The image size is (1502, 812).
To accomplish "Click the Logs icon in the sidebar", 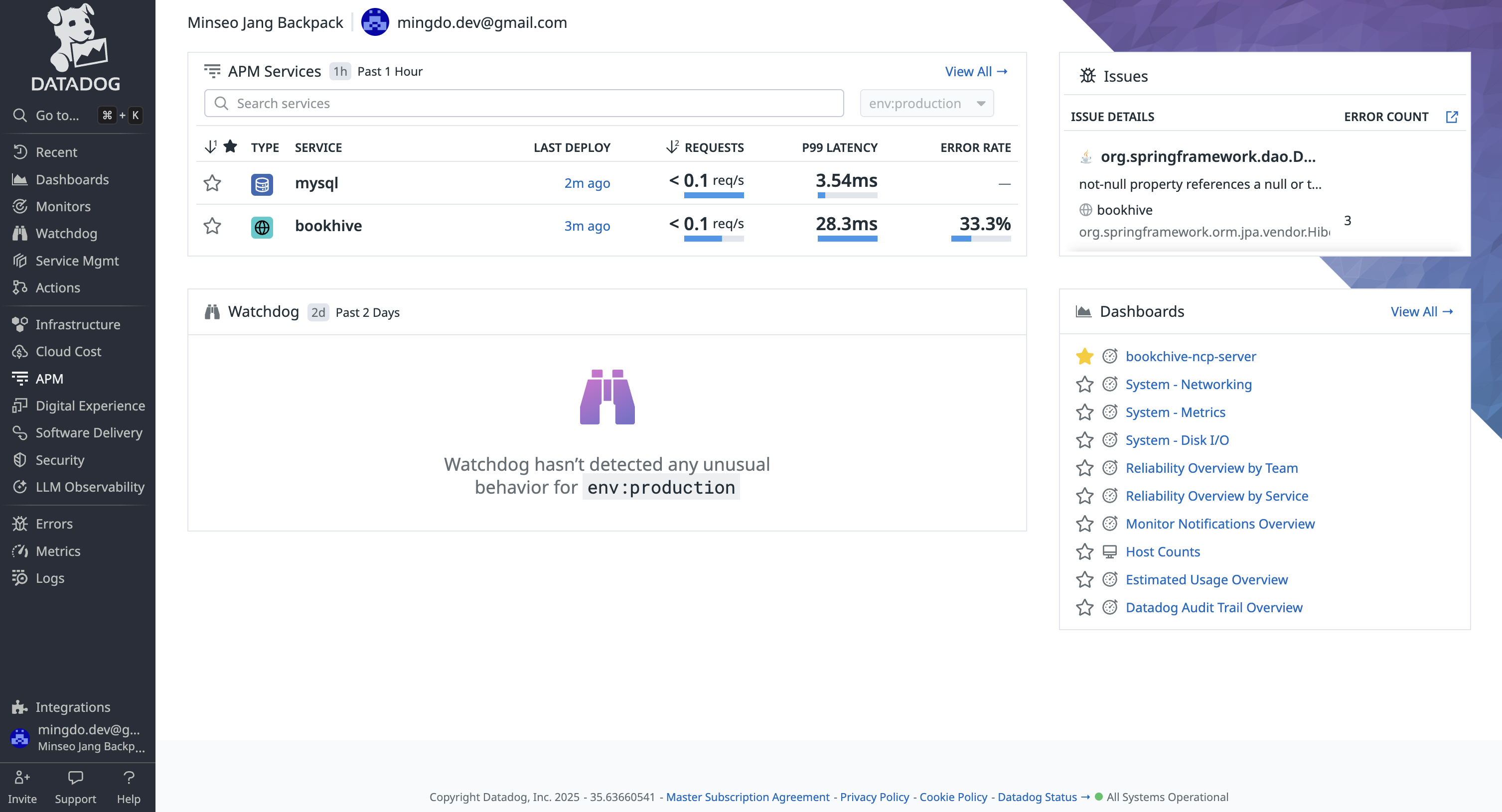I will 20,578.
